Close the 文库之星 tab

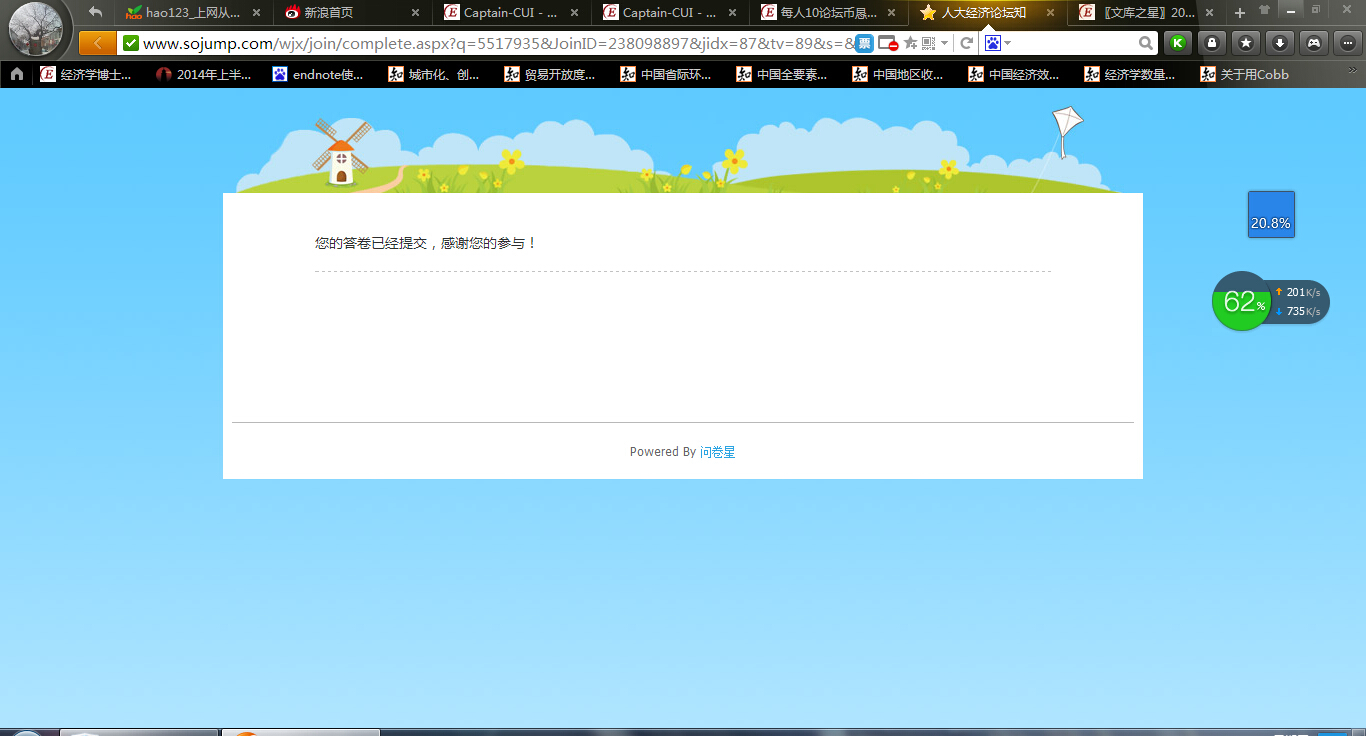tap(1209, 13)
